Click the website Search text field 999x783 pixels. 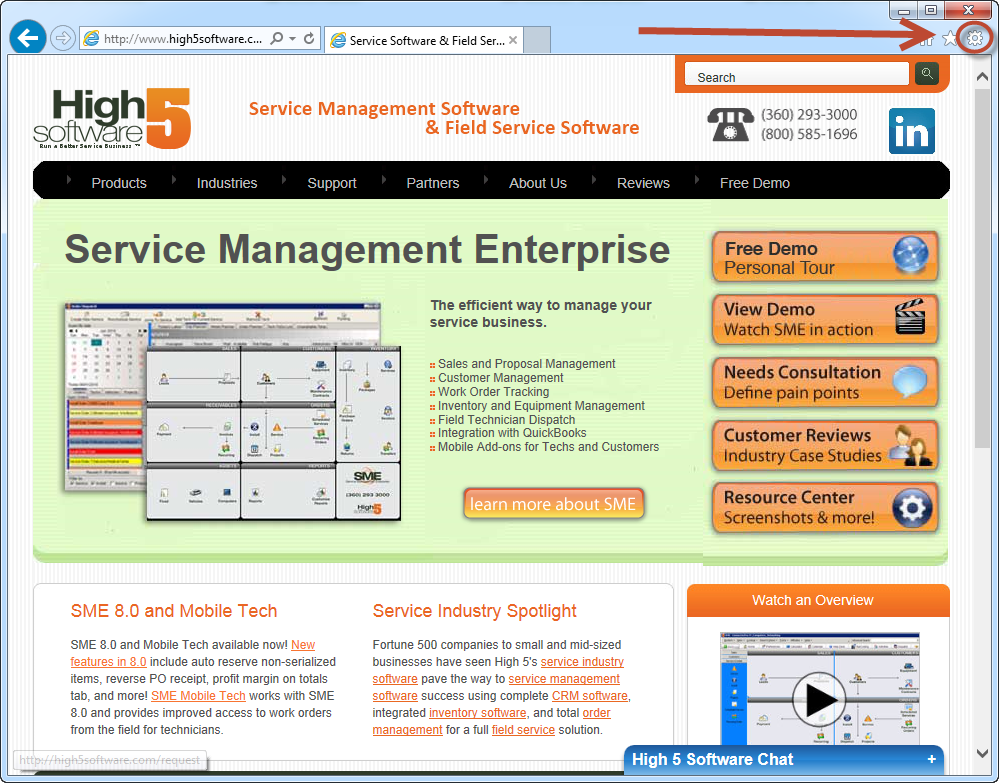(796, 75)
